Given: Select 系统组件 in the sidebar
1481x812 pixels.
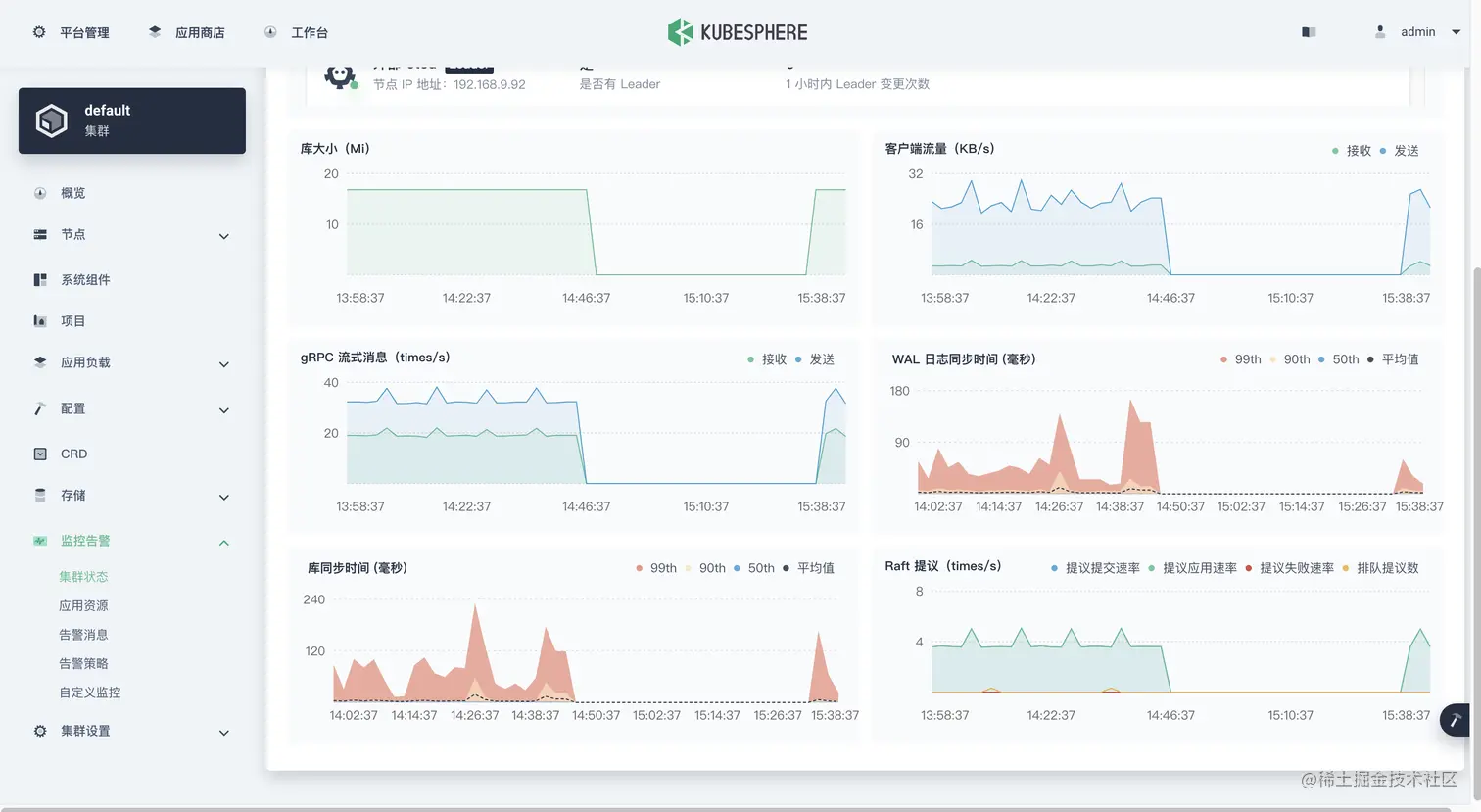Looking at the screenshot, I should click(85, 279).
